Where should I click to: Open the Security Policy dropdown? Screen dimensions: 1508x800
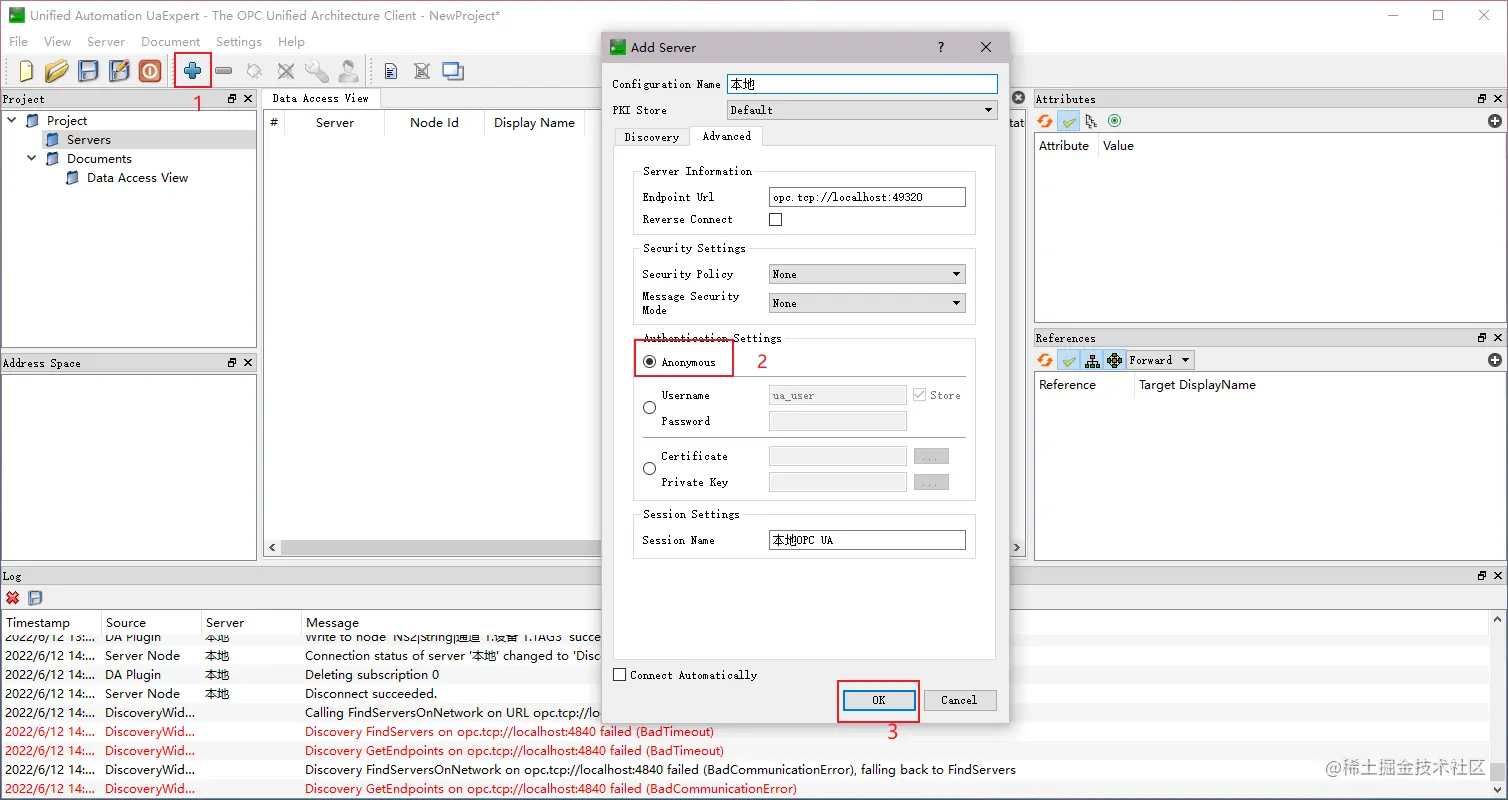coord(867,274)
